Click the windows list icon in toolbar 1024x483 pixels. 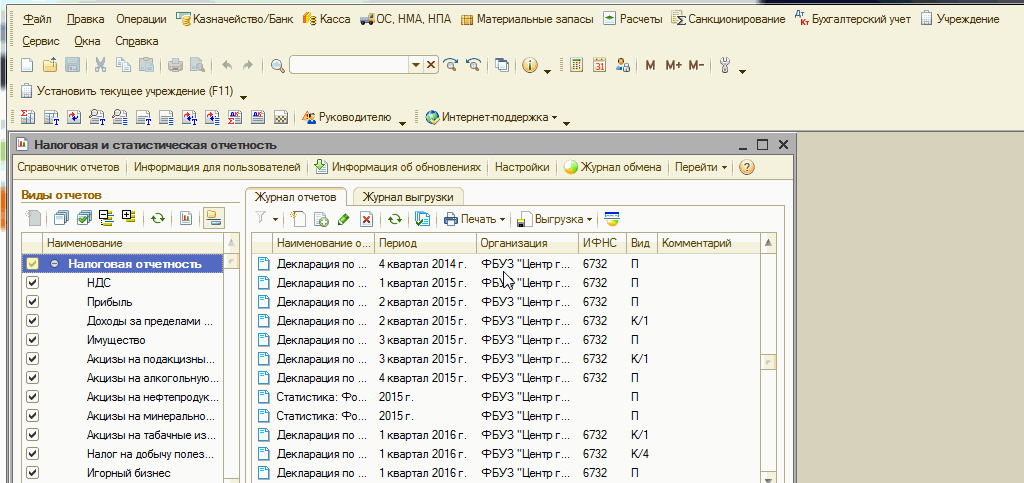click(x=502, y=65)
